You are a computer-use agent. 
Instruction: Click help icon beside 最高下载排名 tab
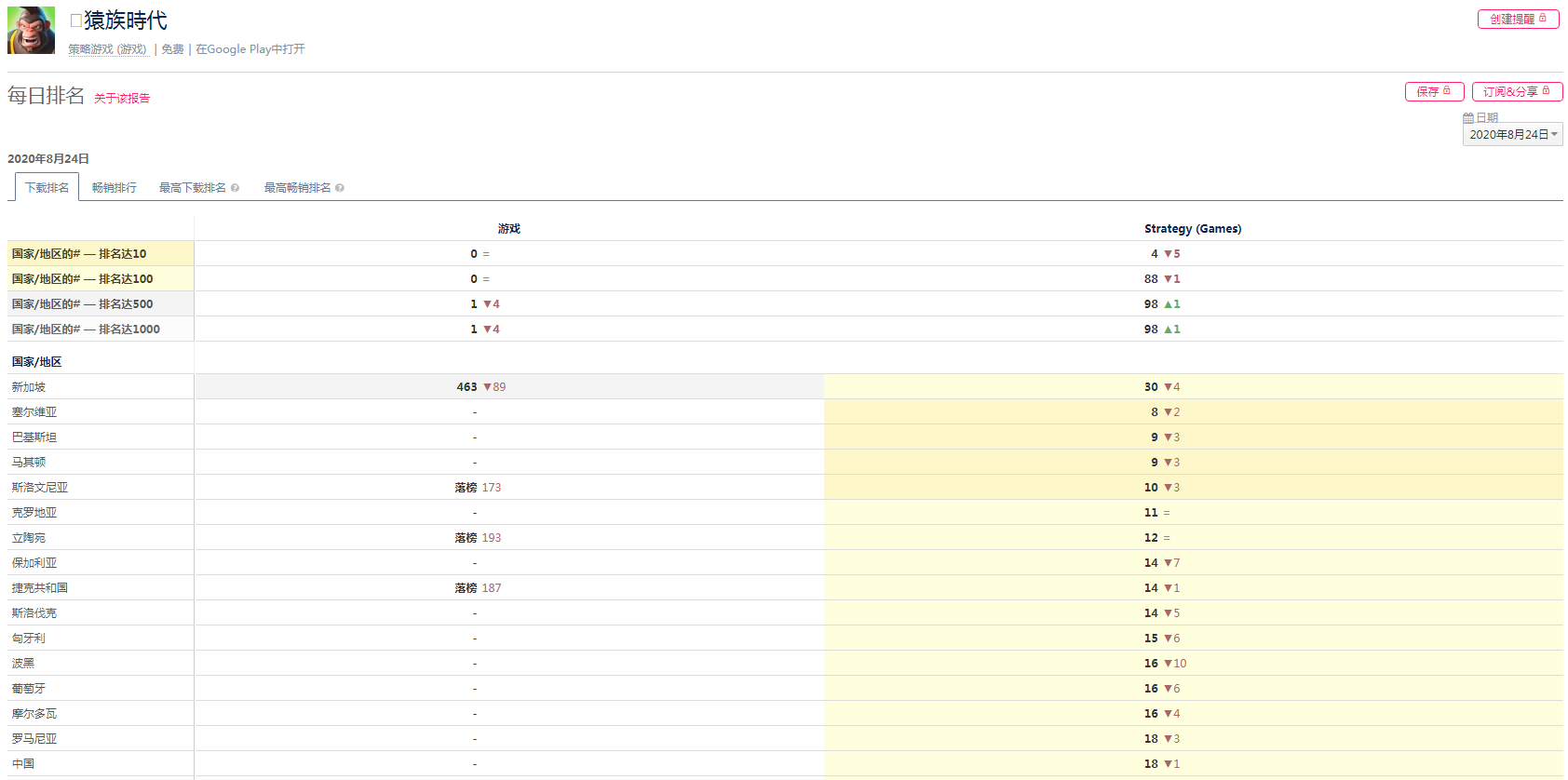(x=235, y=188)
